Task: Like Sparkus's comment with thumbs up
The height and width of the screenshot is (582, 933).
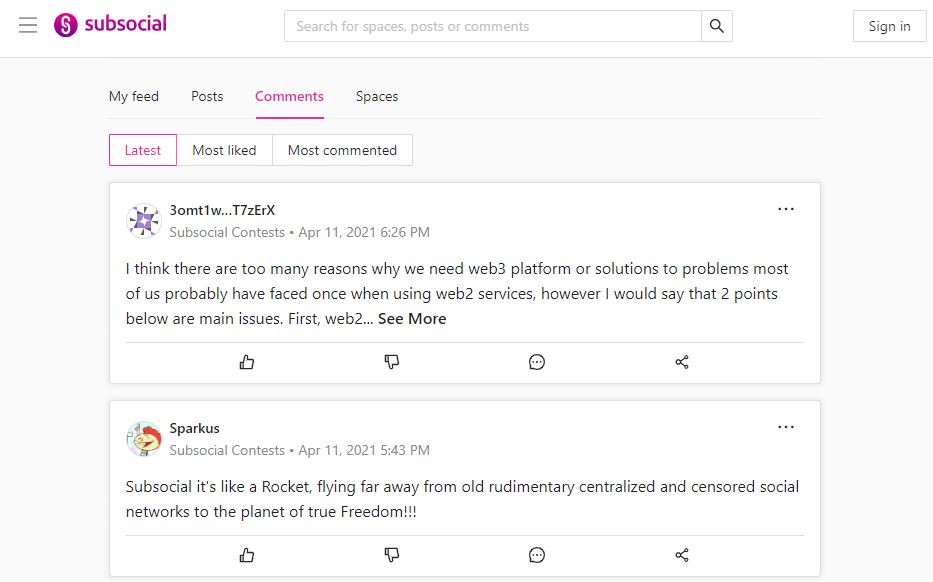Action: tap(247, 555)
